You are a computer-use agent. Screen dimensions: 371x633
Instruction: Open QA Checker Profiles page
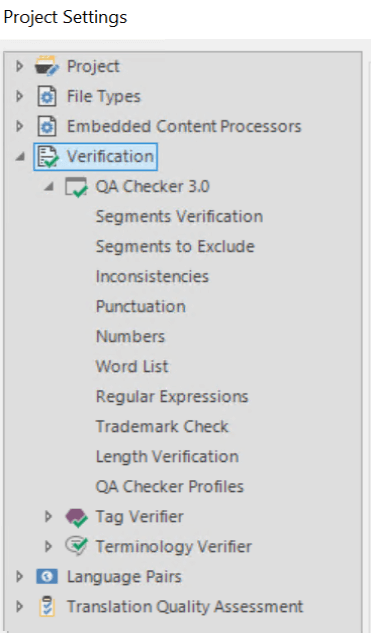click(x=170, y=486)
